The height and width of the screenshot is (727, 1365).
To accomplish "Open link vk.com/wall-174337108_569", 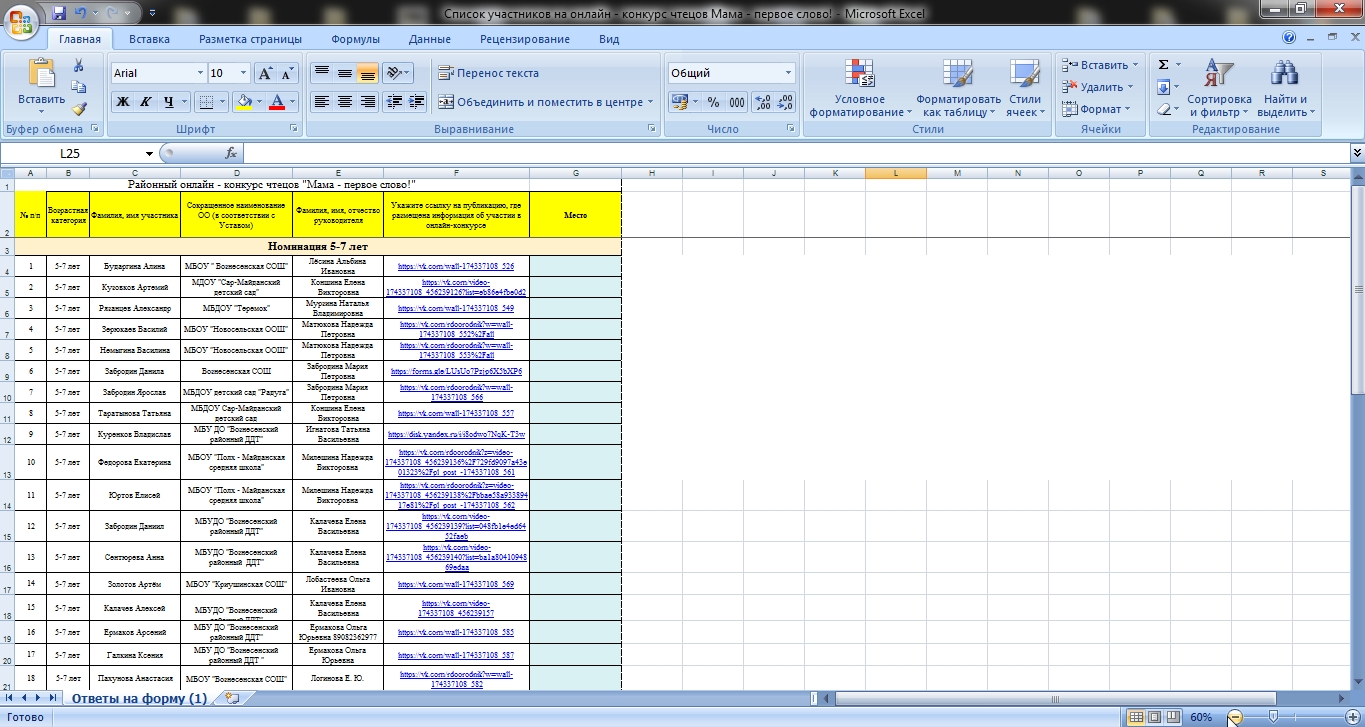I will click(456, 584).
